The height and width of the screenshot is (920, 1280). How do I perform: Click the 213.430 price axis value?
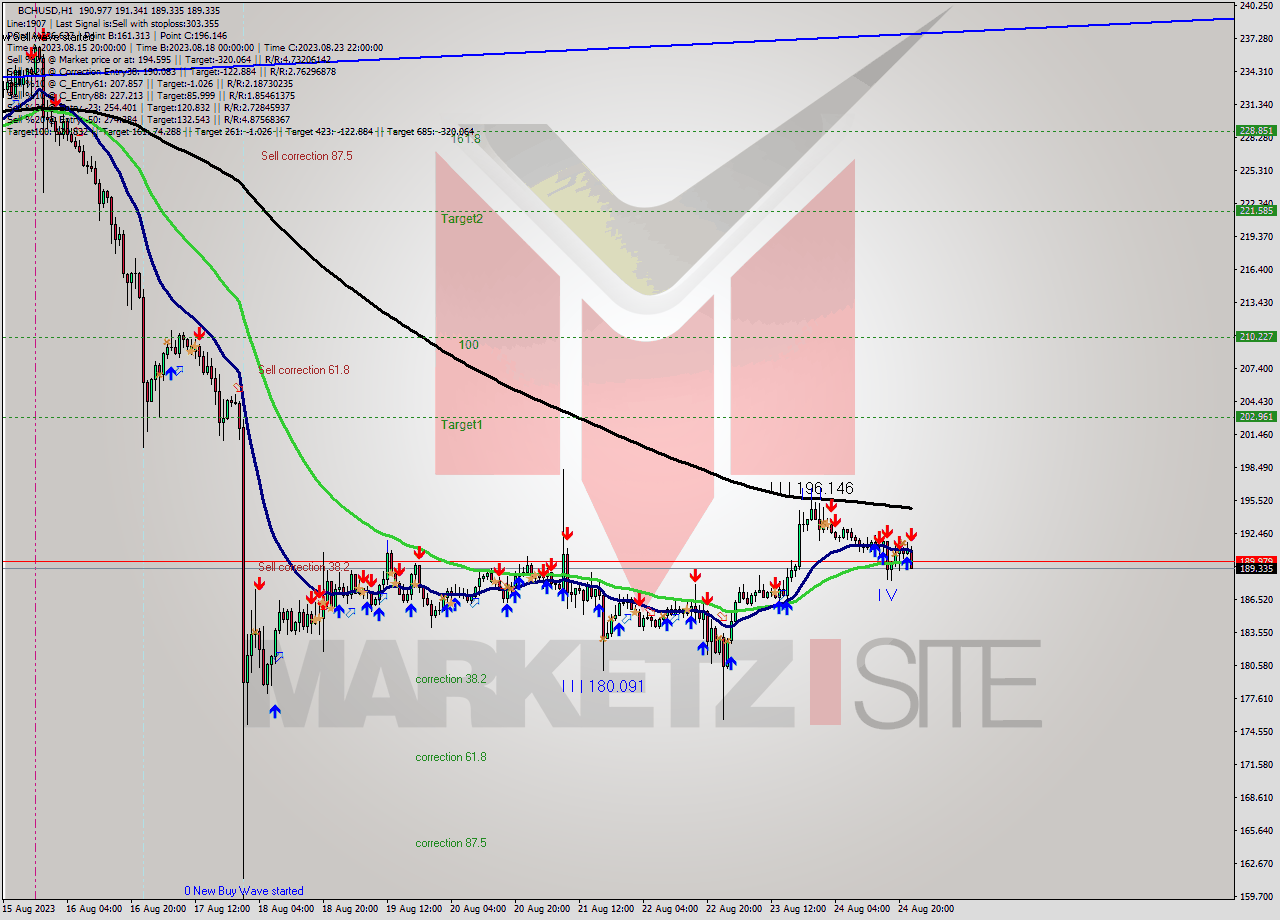[x=1256, y=303]
